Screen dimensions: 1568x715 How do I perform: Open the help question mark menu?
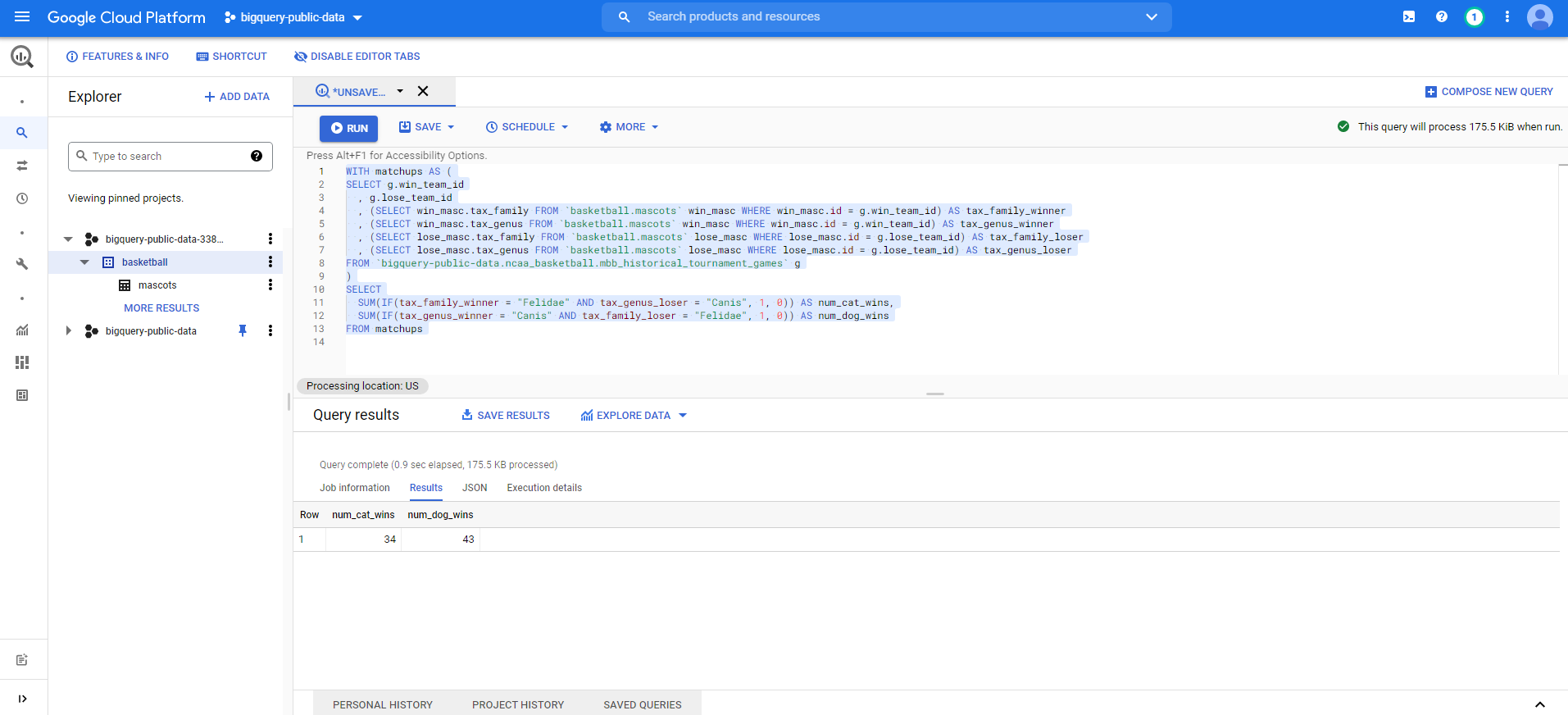pyautogui.click(x=1442, y=16)
